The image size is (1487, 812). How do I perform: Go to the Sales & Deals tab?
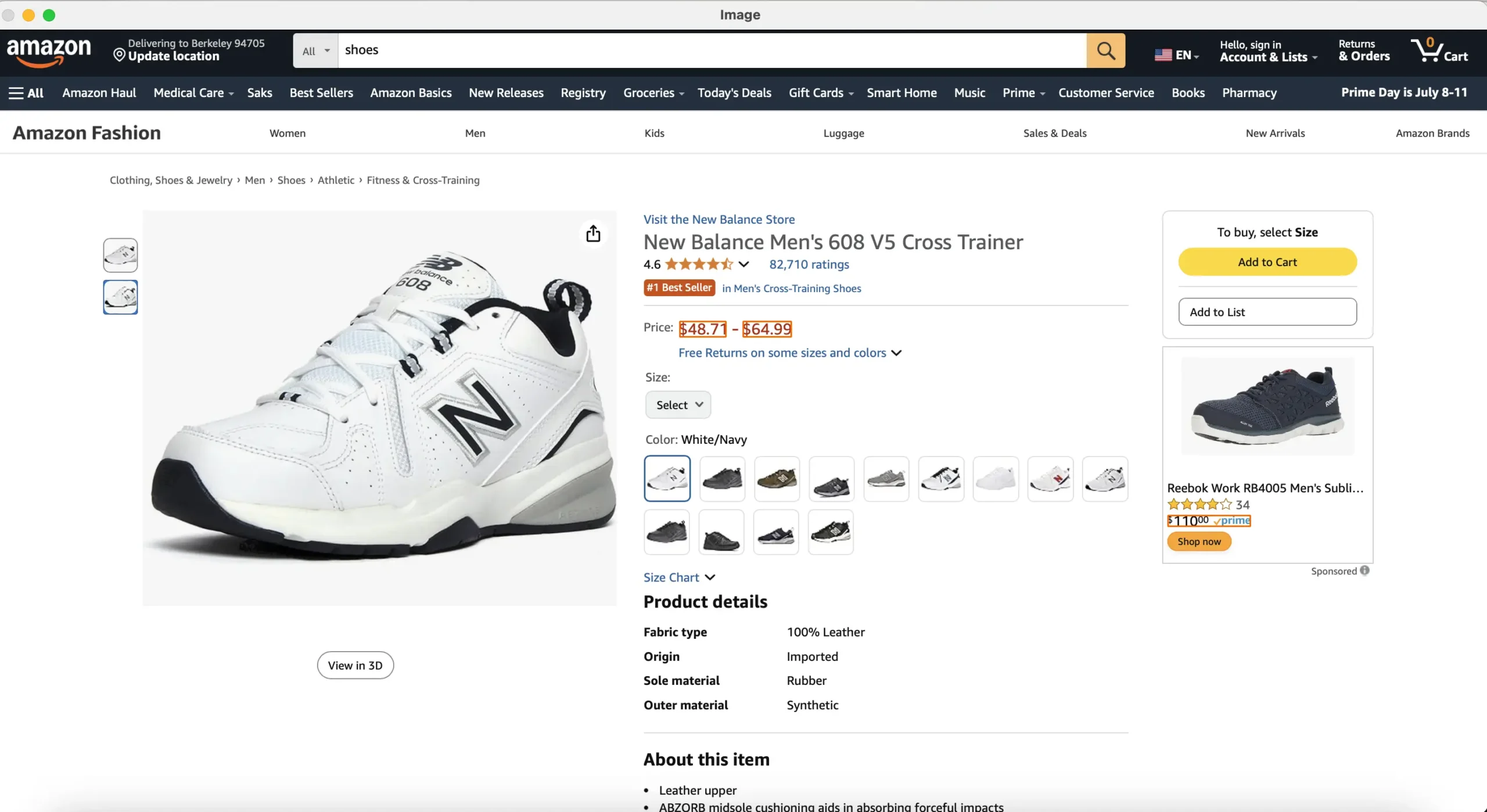pyautogui.click(x=1055, y=133)
